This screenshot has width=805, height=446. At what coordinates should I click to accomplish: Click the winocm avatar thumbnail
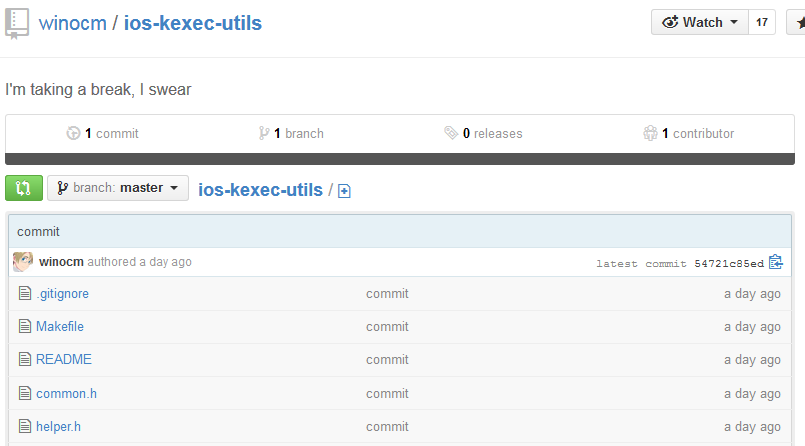23,262
